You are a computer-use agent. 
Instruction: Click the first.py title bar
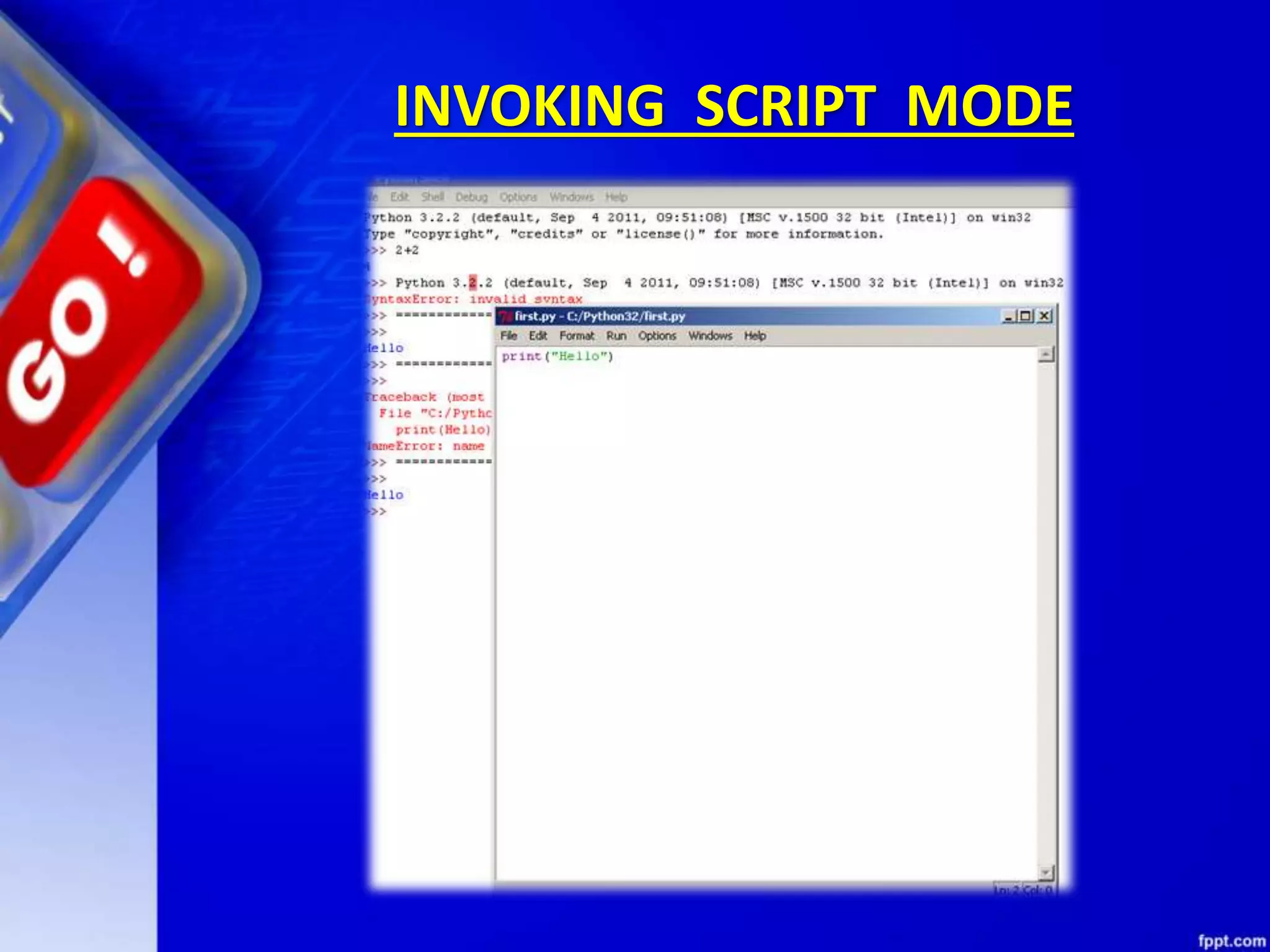click(x=806, y=317)
